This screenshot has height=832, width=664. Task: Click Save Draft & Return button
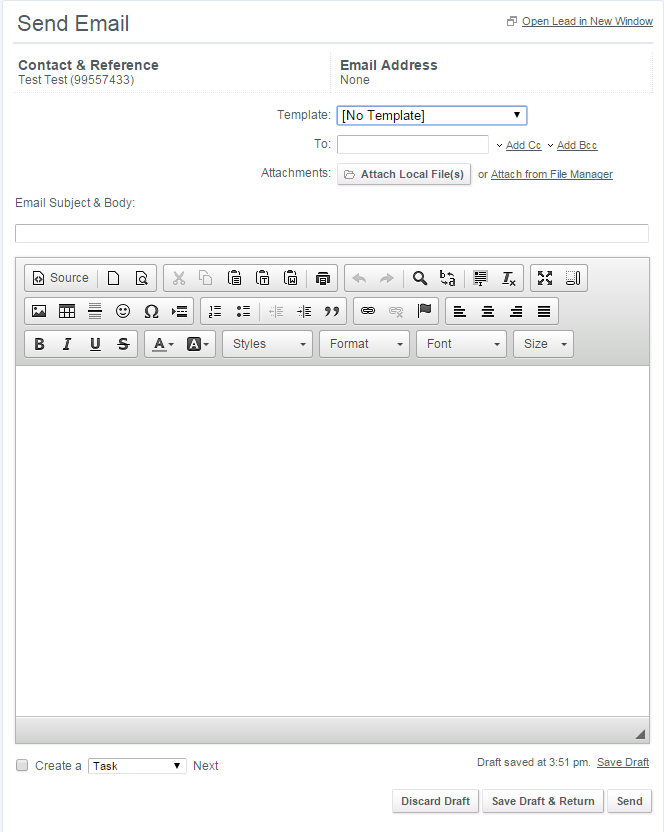point(543,801)
